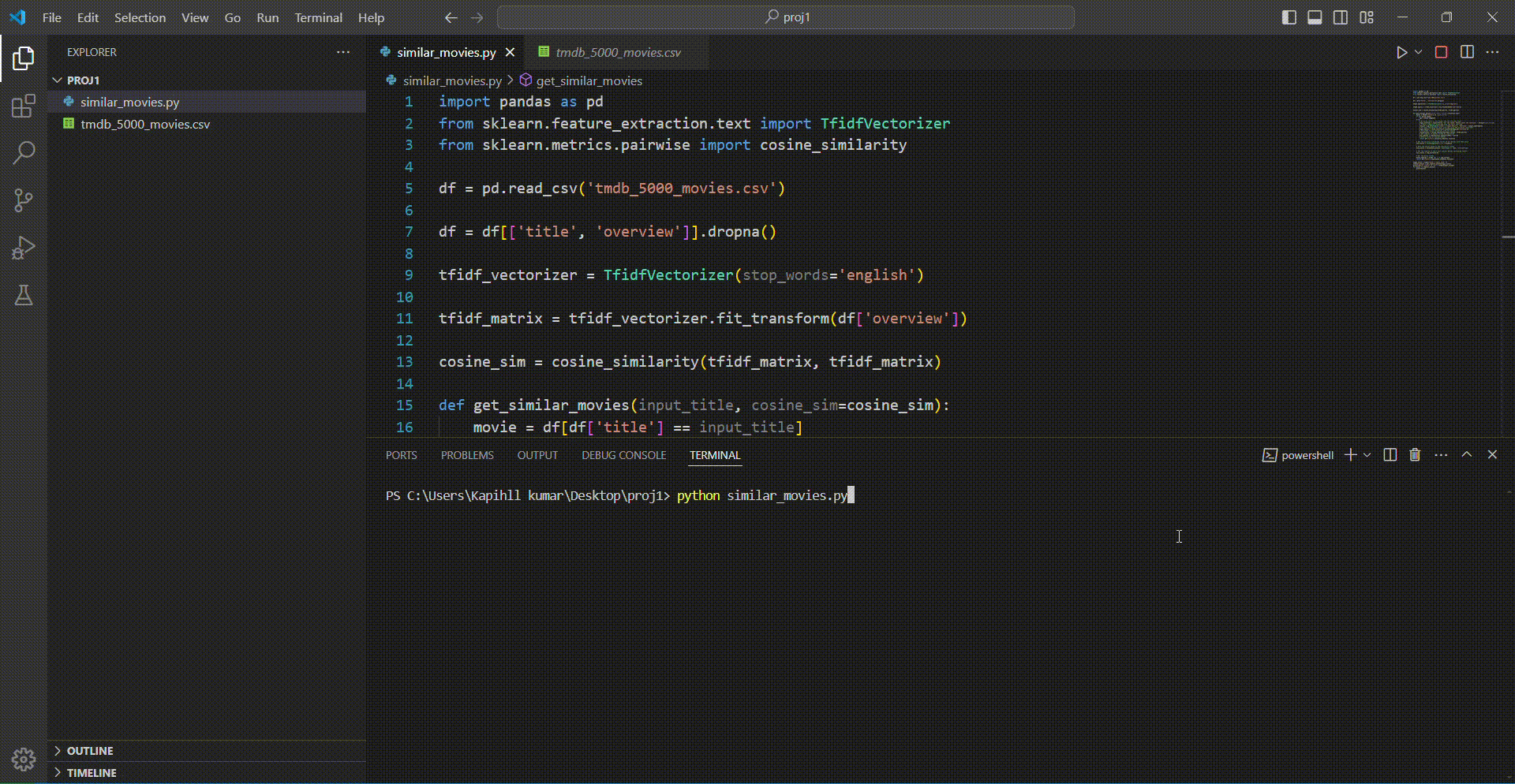Click the EXPLORER panel title
The height and width of the screenshot is (784, 1515).
click(x=92, y=52)
